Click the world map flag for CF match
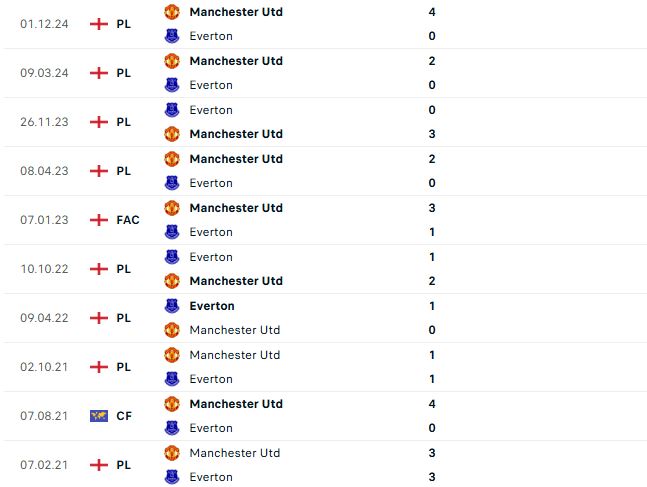The image size is (647, 487). (98, 416)
